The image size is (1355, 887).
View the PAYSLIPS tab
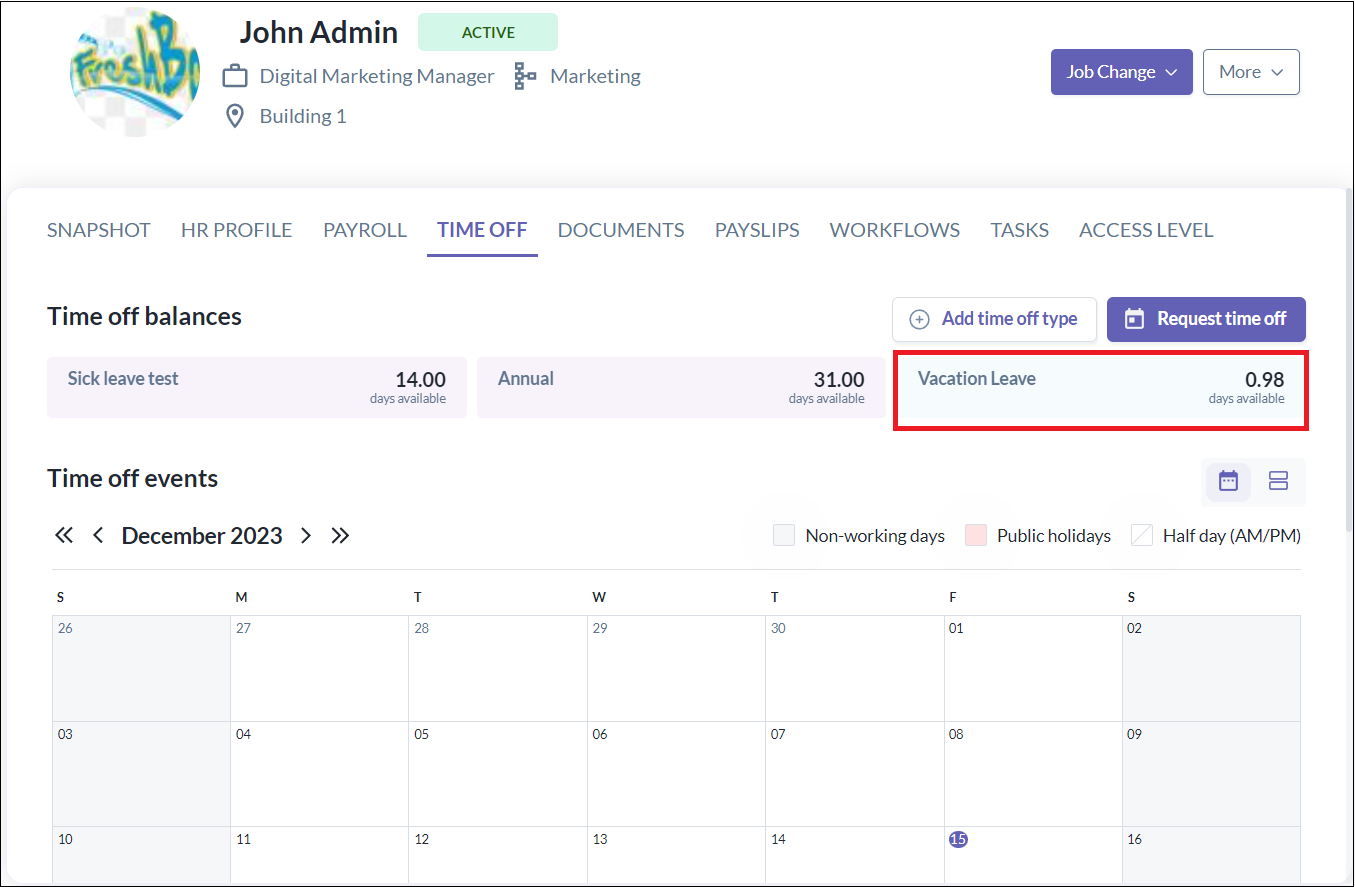(757, 230)
